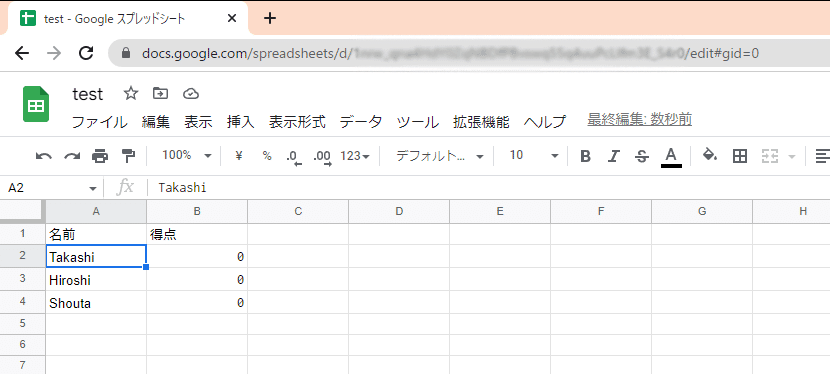Select column B header
Screen dimensions: 830x374
coord(197,212)
